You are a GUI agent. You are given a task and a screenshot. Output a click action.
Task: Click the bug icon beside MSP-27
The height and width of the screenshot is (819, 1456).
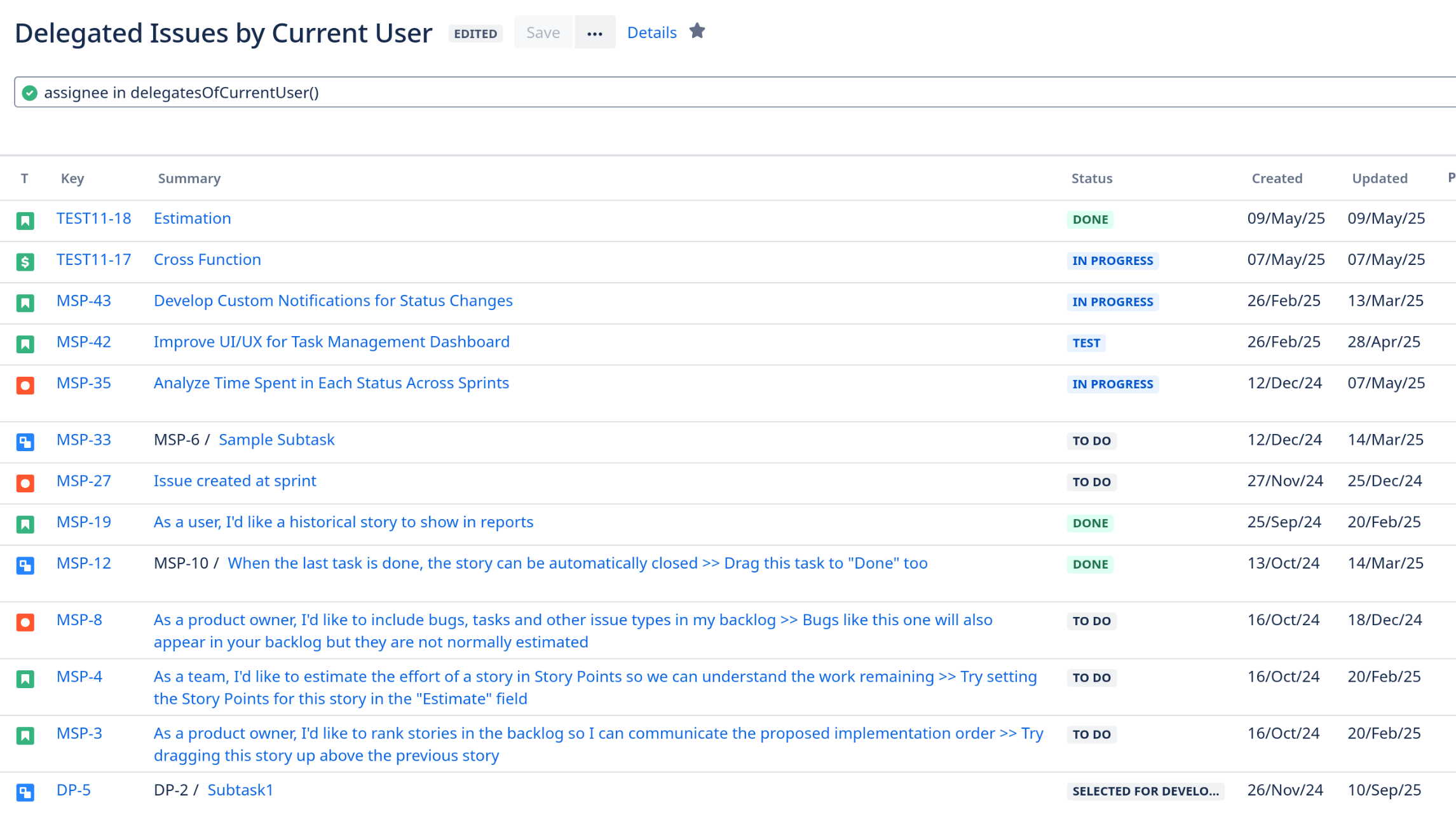coord(25,483)
